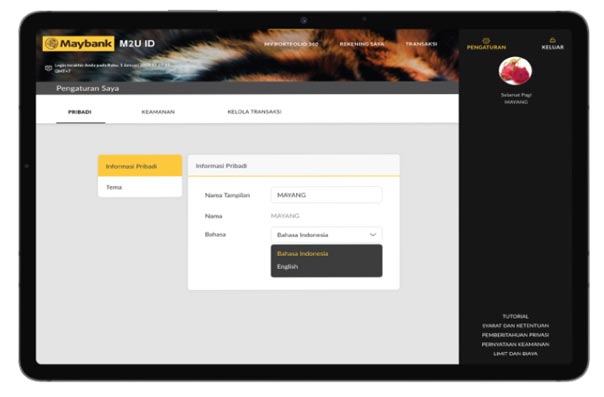Switch to the Keamanan tab
Viewport: 604px width, 397px height.
pos(158,112)
